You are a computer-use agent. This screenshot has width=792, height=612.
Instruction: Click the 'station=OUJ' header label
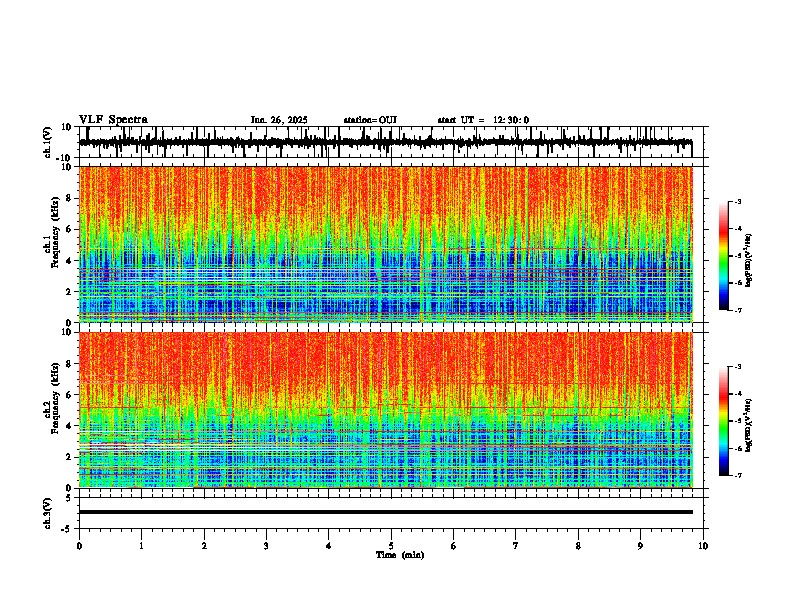tap(370, 120)
